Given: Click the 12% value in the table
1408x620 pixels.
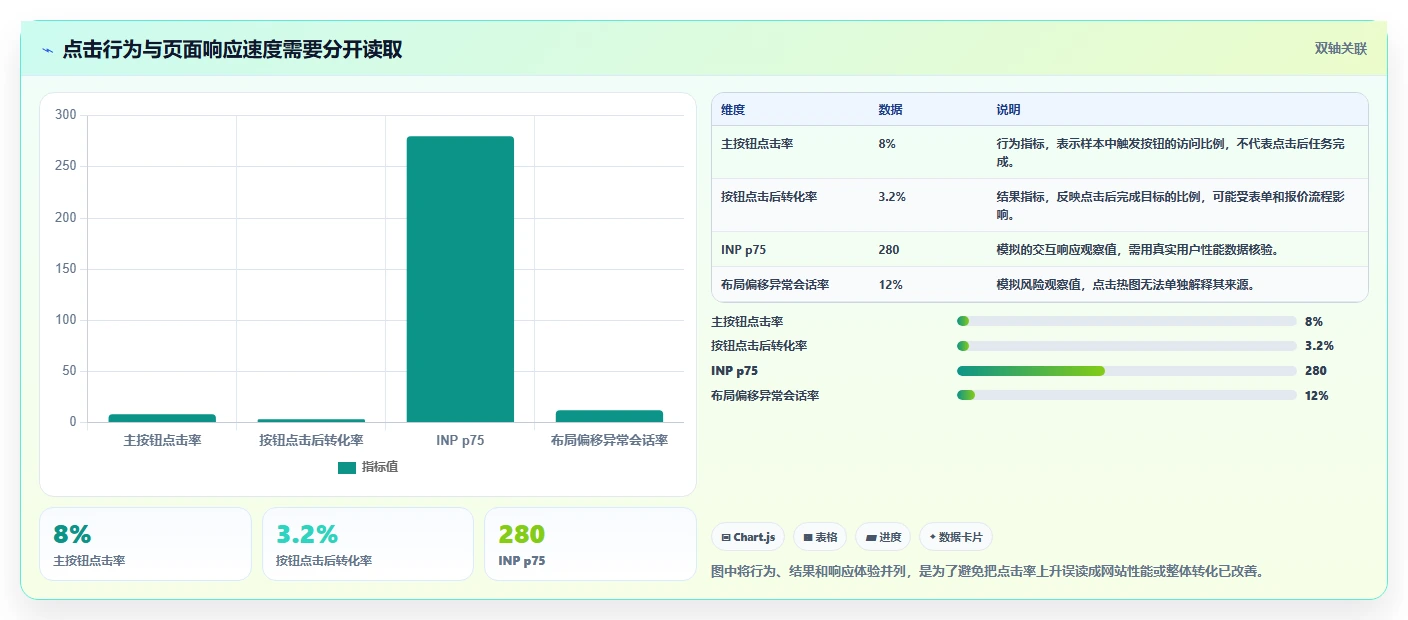Looking at the screenshot, I should pyautogui.click(x=890, y=285).
